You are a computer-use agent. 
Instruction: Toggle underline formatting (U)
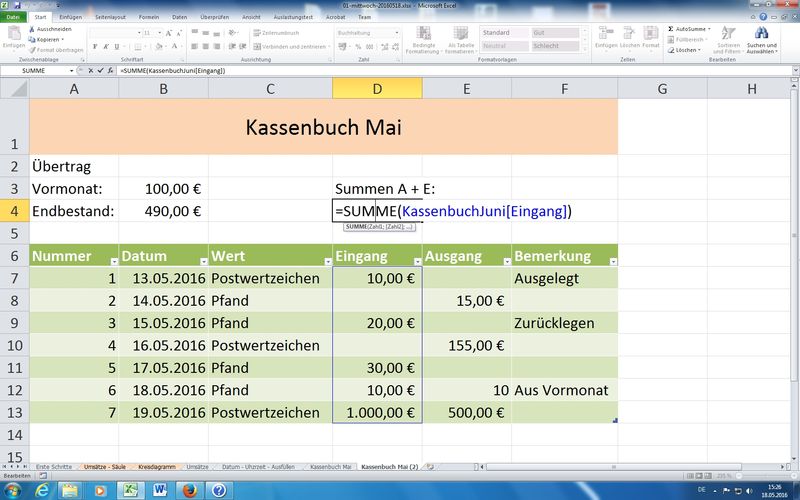pyautogui.click(x=116, y=46)
